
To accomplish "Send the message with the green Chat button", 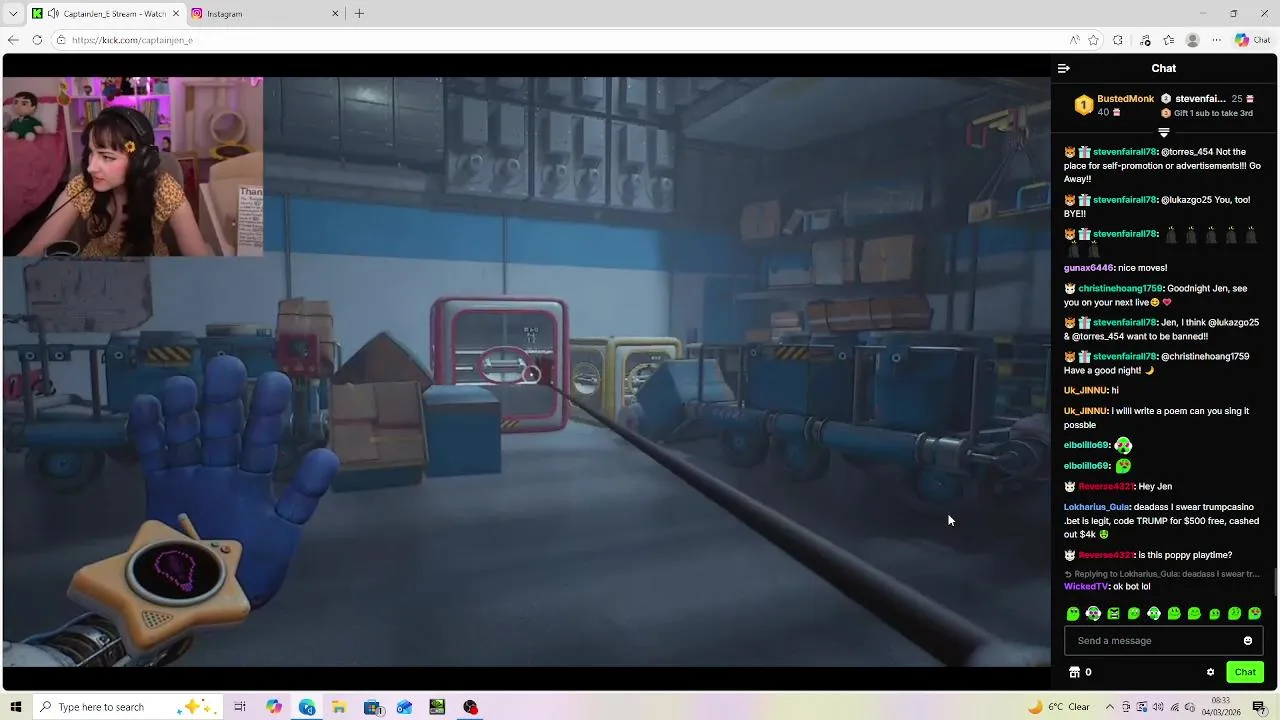I will pyautogui.click(x=1245, y=673).
